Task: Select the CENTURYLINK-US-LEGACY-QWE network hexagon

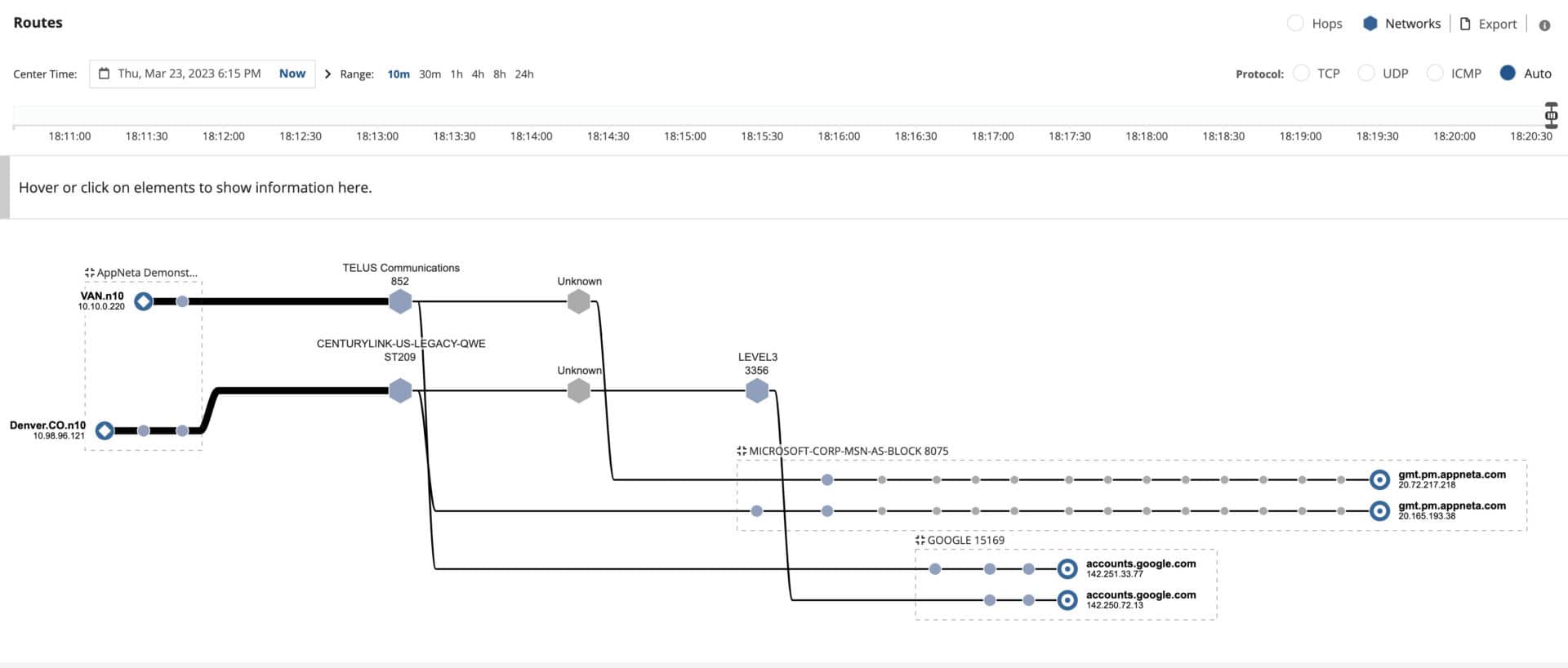Action: coord(400,390)
